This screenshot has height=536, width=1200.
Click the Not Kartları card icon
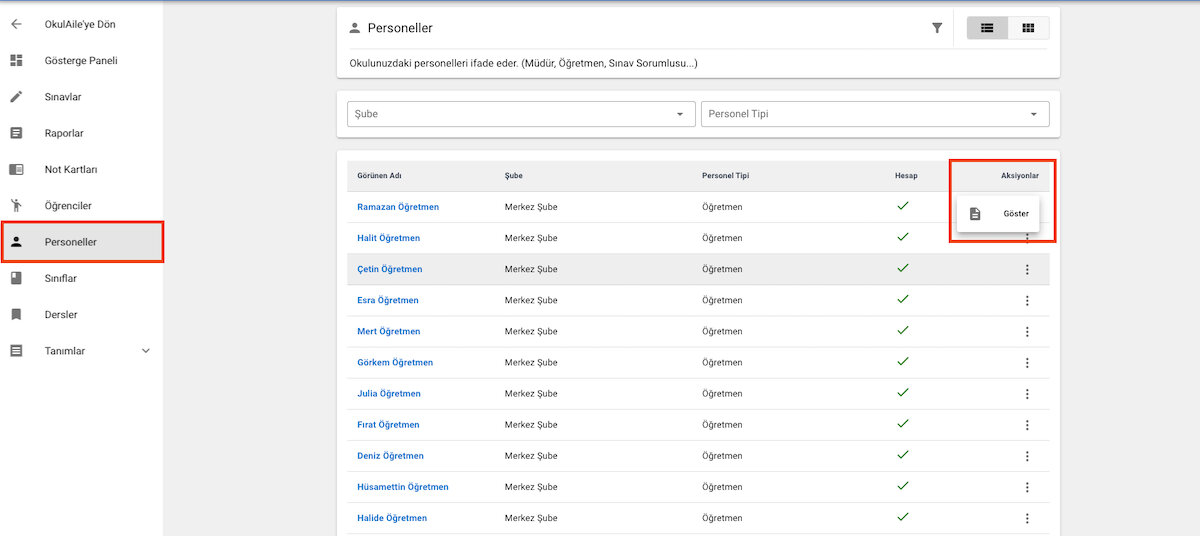pyautogui.click(x=16, y=169)
